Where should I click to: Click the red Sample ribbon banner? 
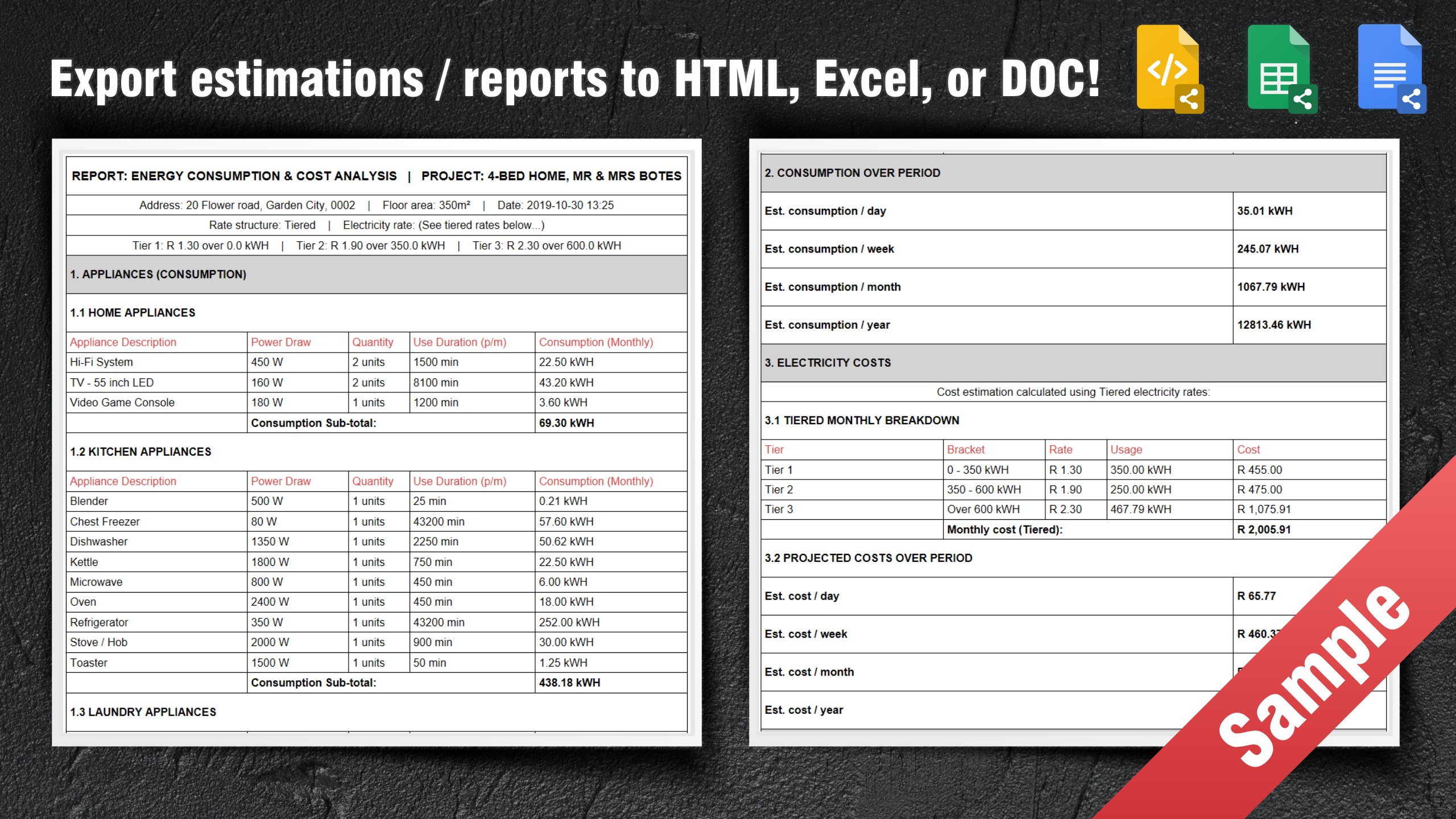[x=1314, y=677]
